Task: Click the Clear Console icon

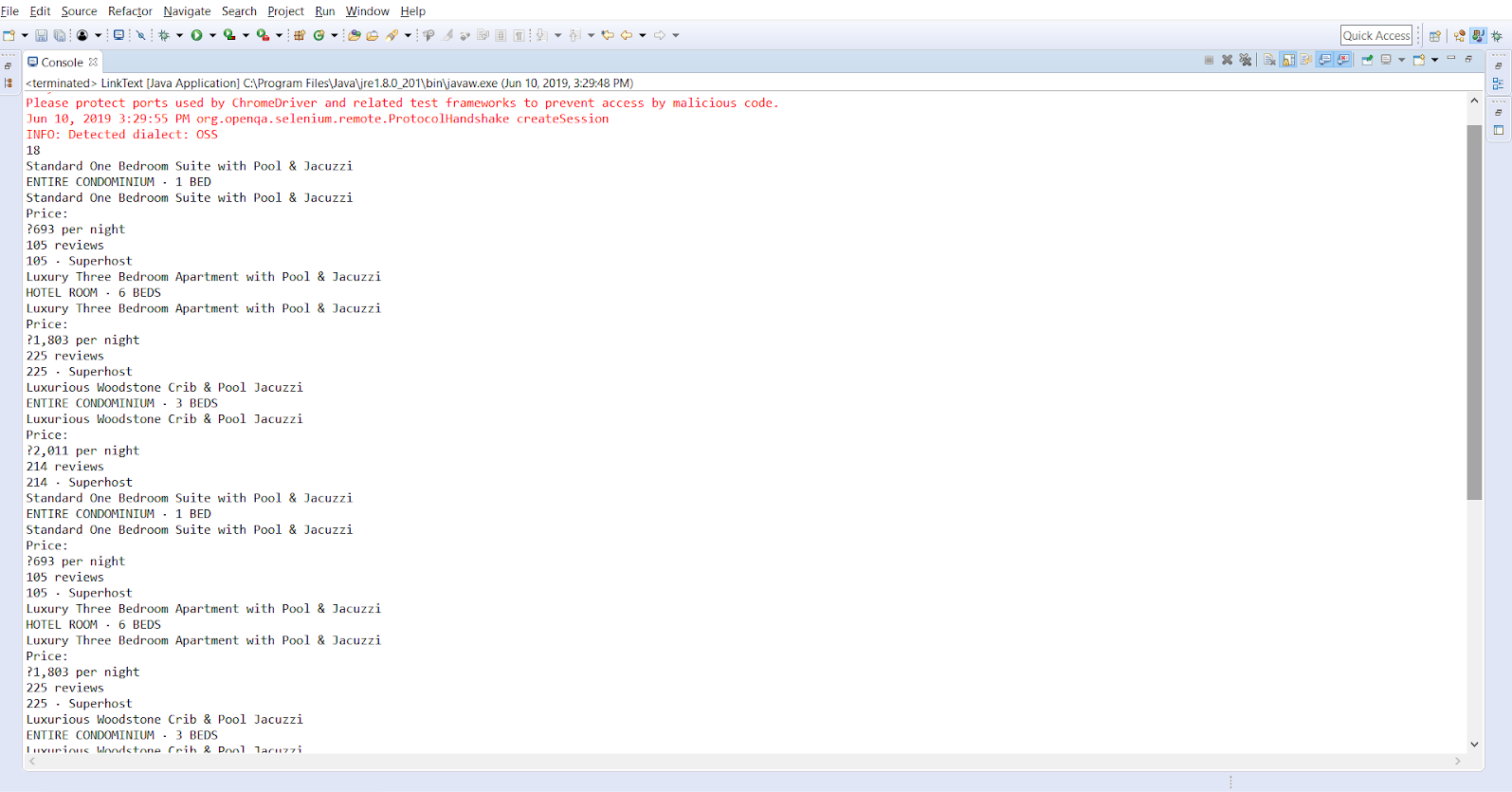Action: (x=1269, y=60)
